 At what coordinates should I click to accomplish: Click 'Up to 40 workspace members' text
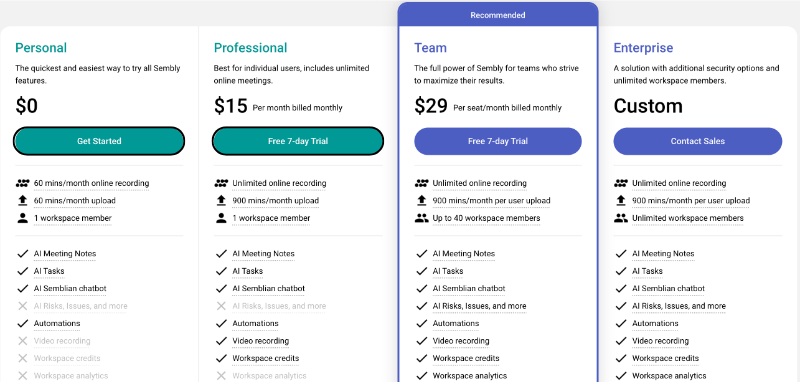[x=486, y=218]
